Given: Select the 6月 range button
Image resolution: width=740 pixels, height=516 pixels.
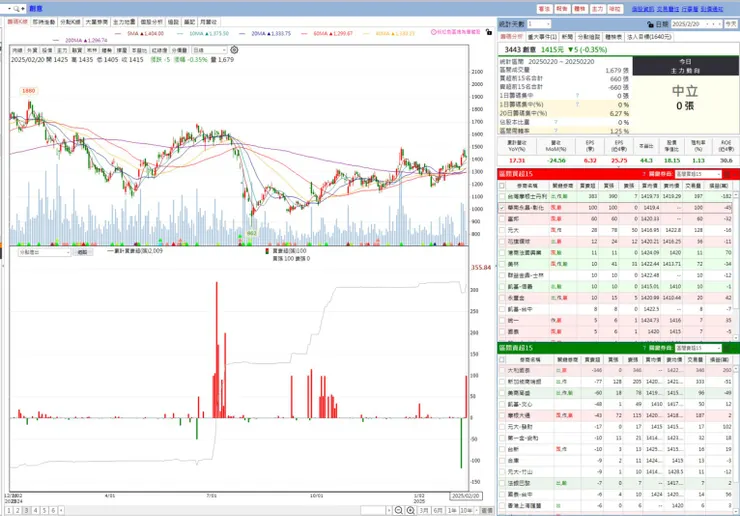Looking at the screenshot, I should 438,510.
